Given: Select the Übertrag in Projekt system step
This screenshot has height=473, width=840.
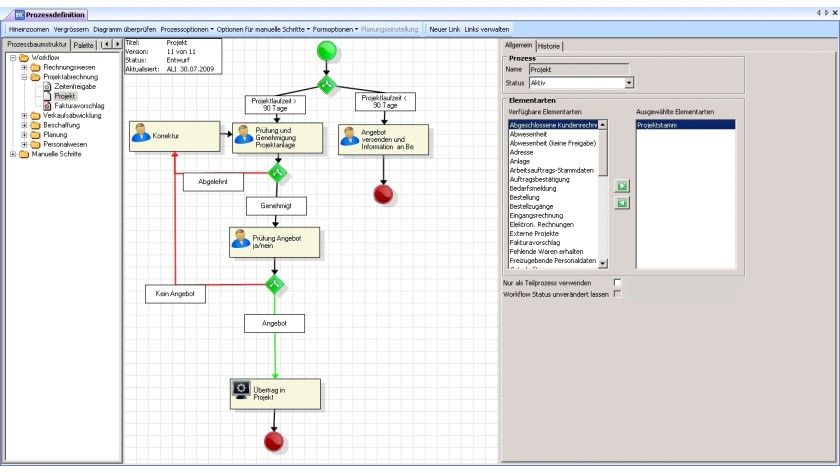Looking at the screenshot, I should [x=275, y=394].
